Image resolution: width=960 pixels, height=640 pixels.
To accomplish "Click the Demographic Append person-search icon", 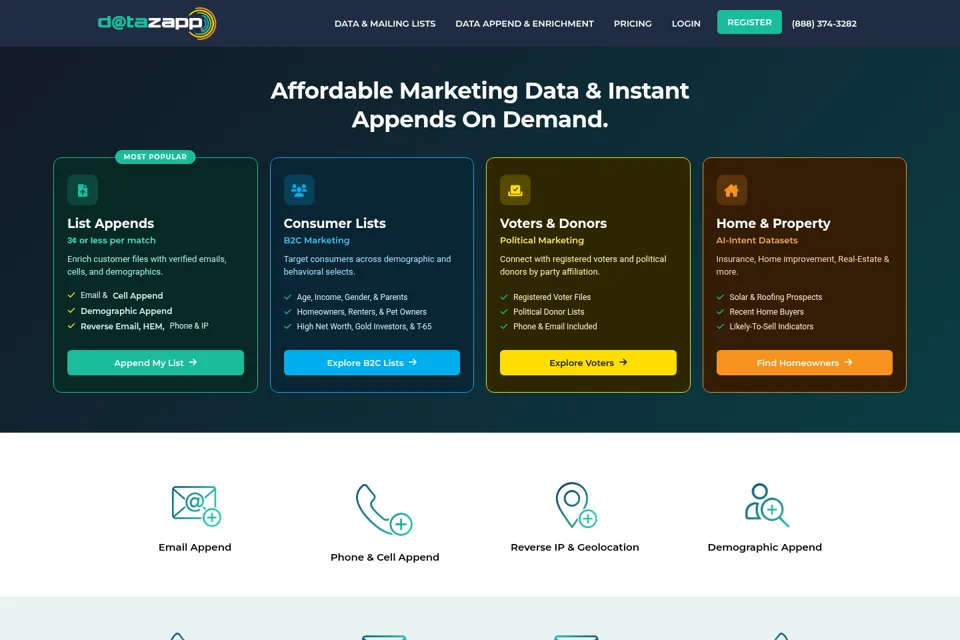I will pos(766,505).
